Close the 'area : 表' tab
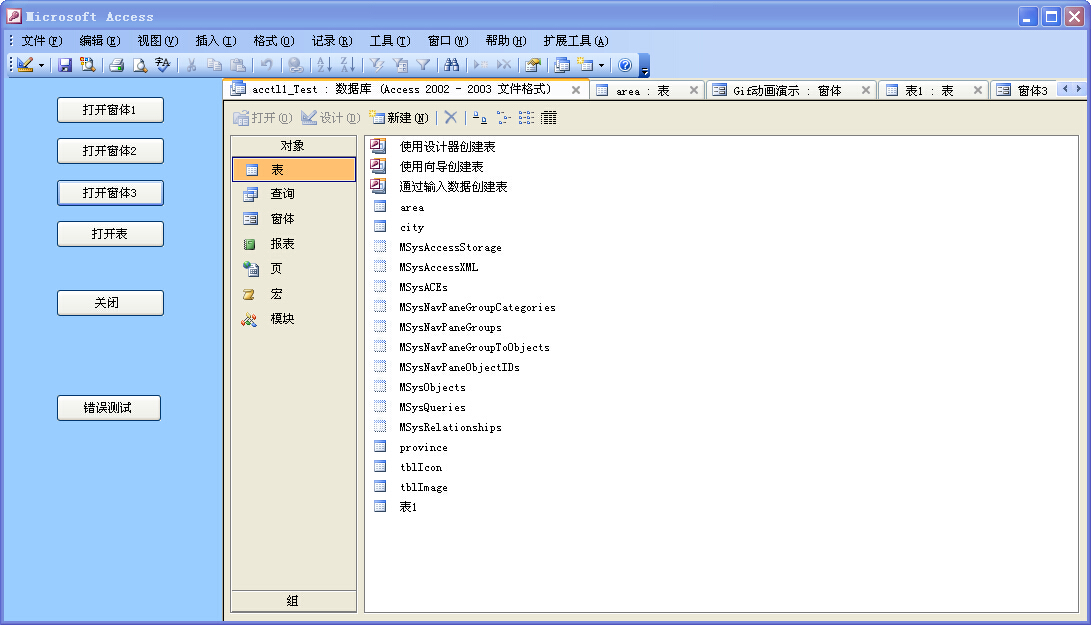Image resolution: width=1091 pixels, height=625 pixels. coord(694,90)
